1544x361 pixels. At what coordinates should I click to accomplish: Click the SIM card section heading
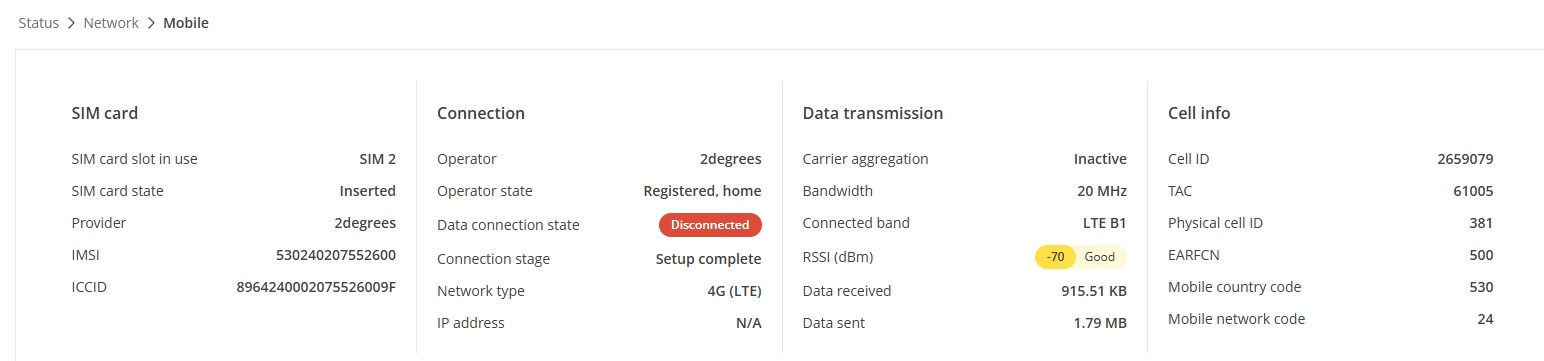(105, 113)
